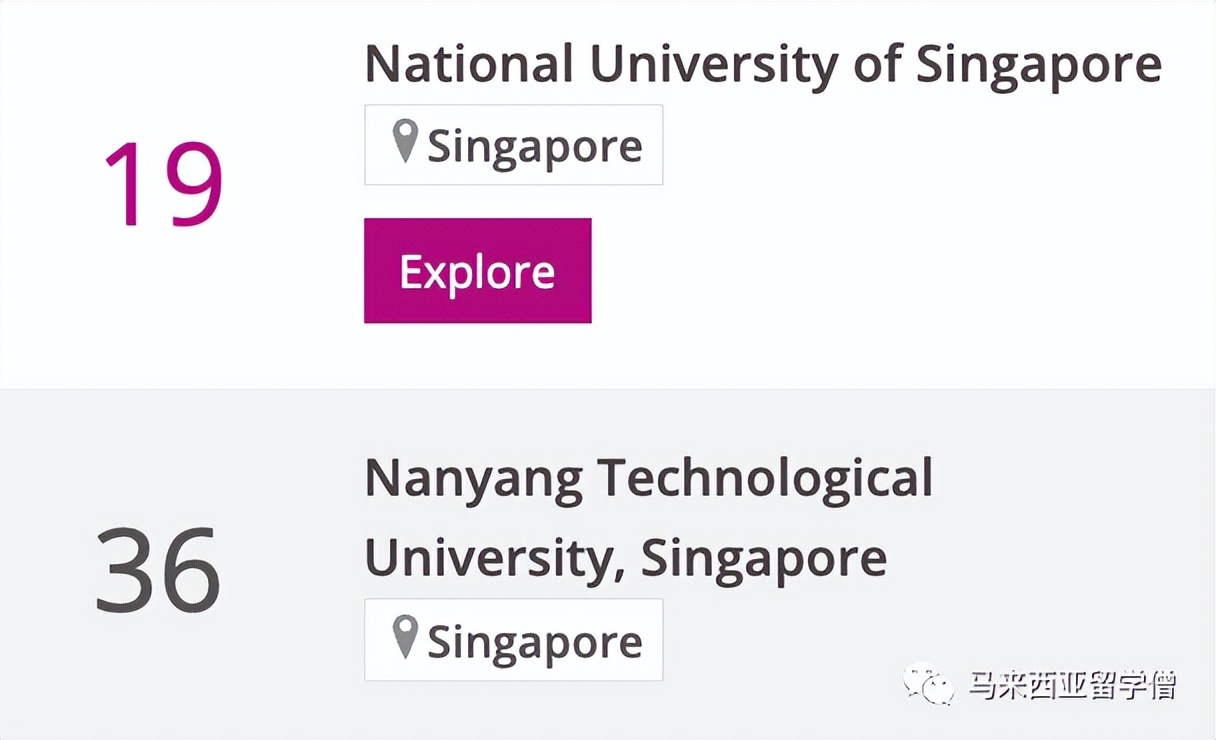Click the location pin icon beside Nanyang Technological University
Screen dimensions: 1216x740
(x=404, y=637)
